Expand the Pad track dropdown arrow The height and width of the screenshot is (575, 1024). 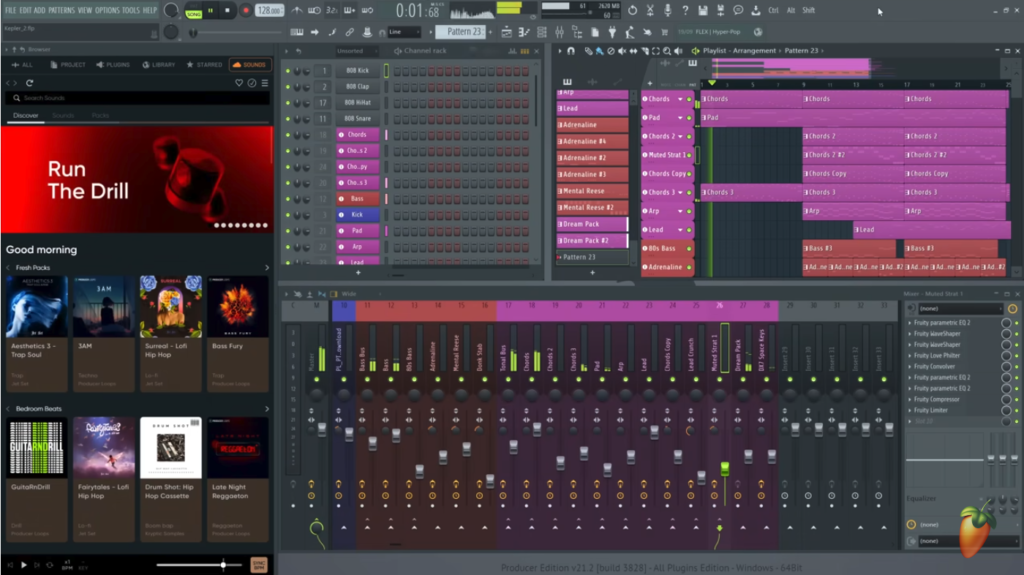click(x=680, y=118)
